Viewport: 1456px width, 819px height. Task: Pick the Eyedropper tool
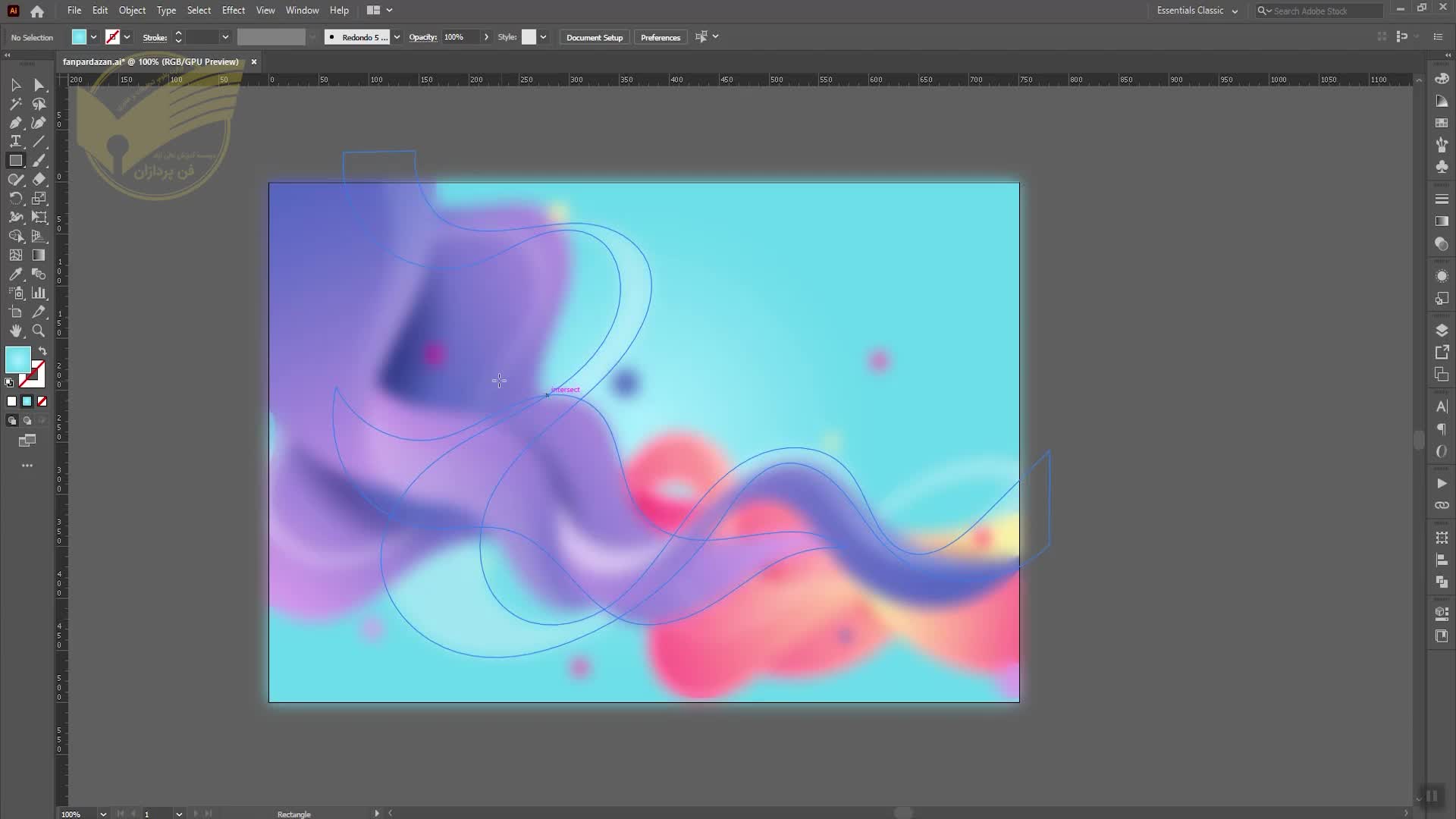(15, 275)
